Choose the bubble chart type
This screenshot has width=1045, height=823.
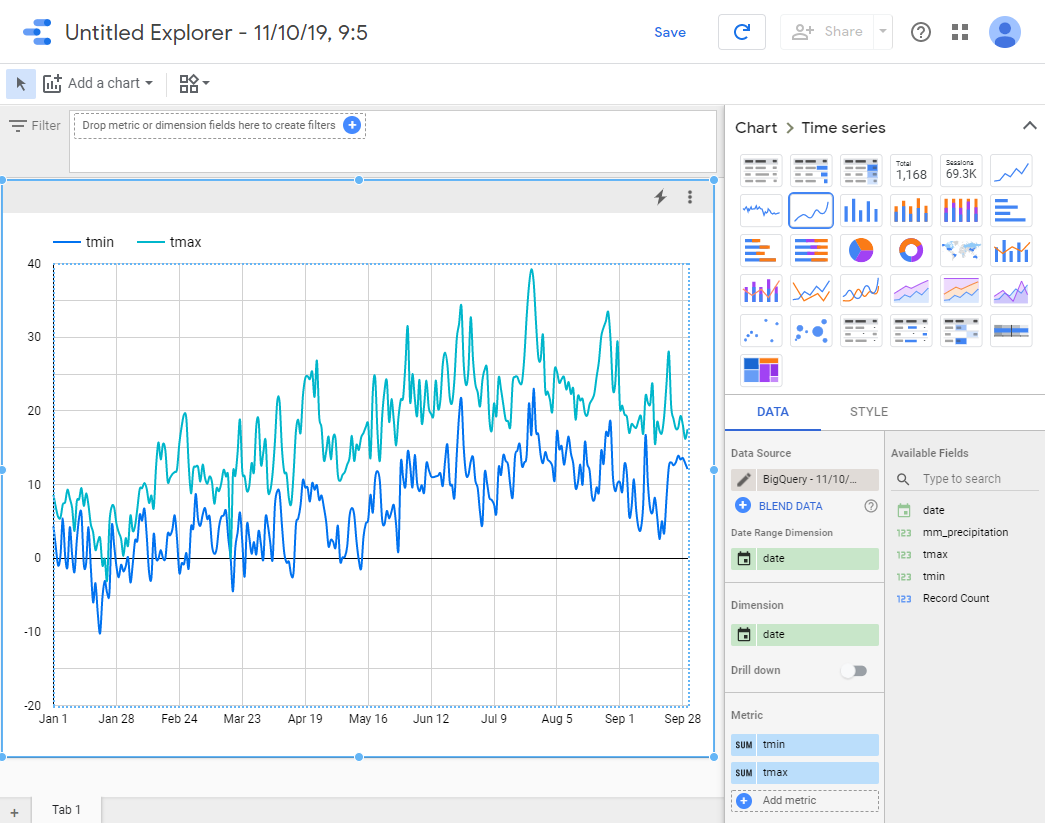[810, 331]
